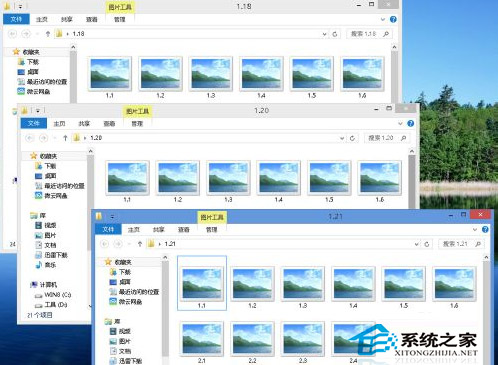
Task: Refresh the 1.21 folder view
Action: click(427, 244)
